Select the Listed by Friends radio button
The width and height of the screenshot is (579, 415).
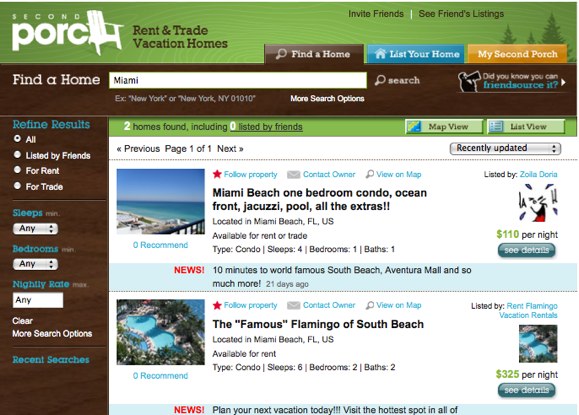coord(17,155)
